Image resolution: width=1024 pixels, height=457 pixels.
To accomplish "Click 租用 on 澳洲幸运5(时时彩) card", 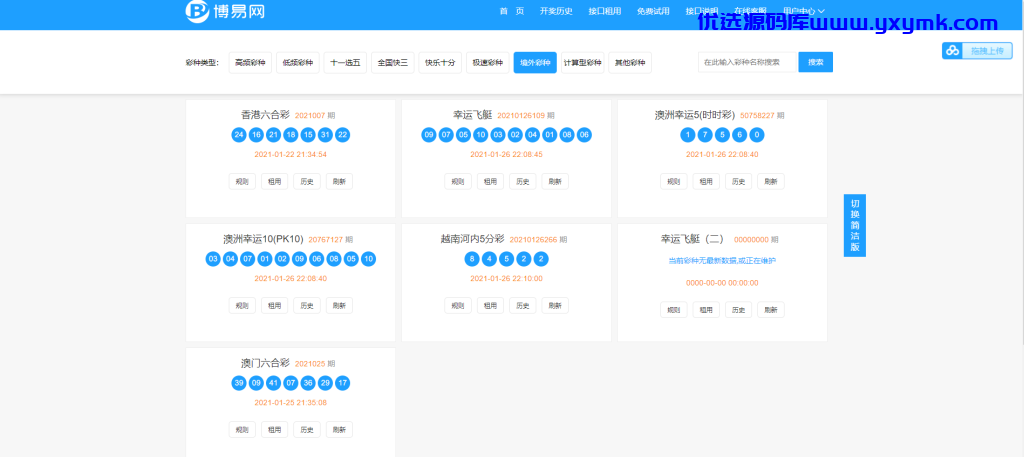I will (x=706, y=181).
